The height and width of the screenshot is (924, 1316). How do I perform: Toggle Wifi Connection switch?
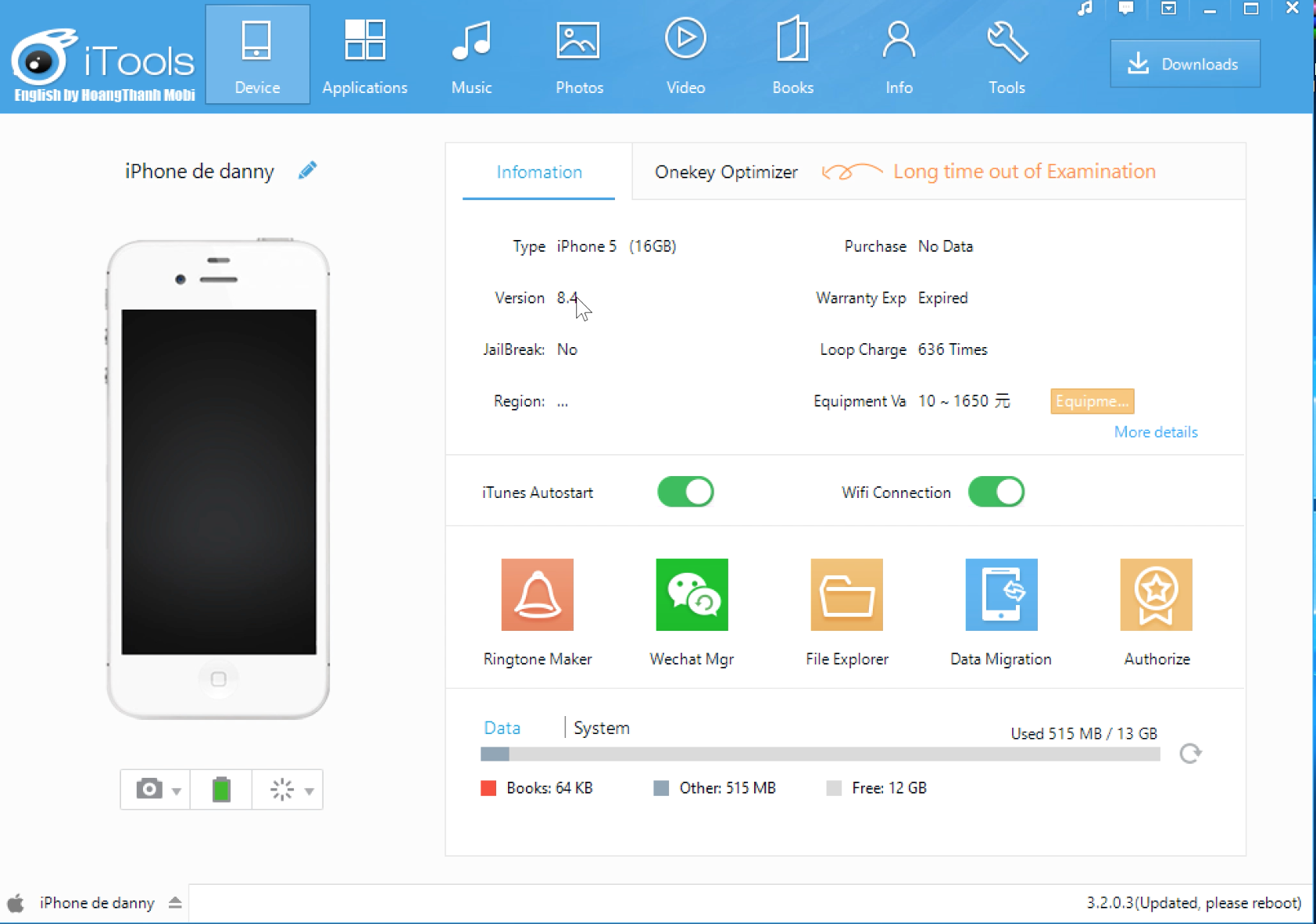(996, 492)
